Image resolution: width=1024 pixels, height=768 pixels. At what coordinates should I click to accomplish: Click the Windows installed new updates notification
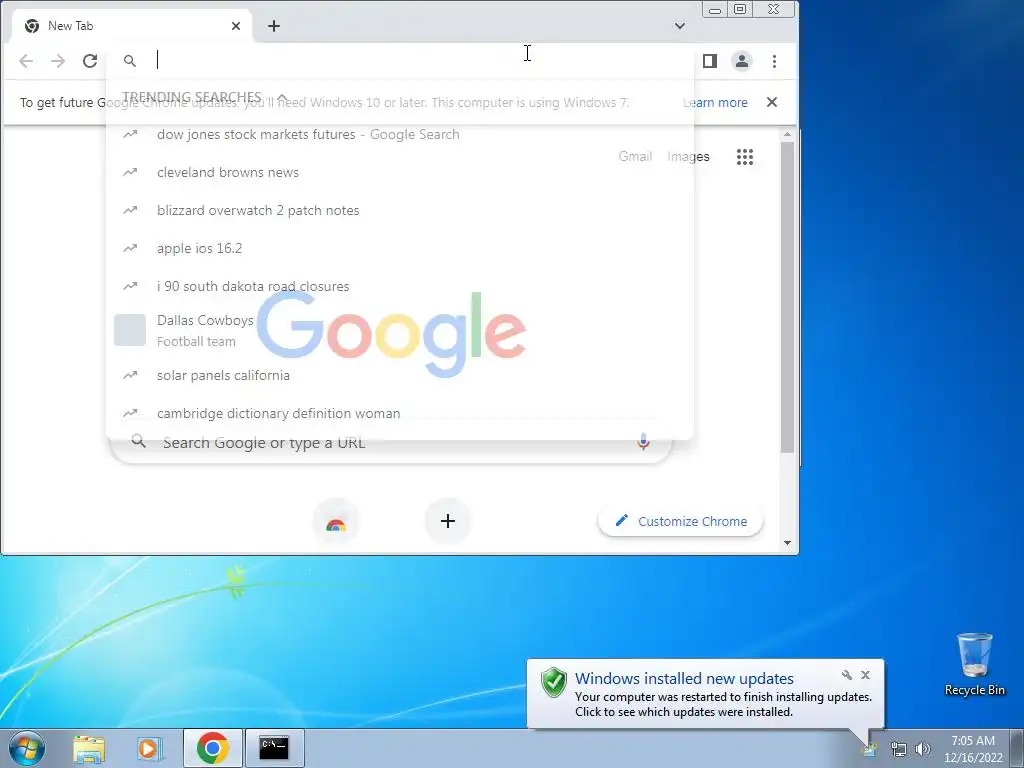point(705,694)
